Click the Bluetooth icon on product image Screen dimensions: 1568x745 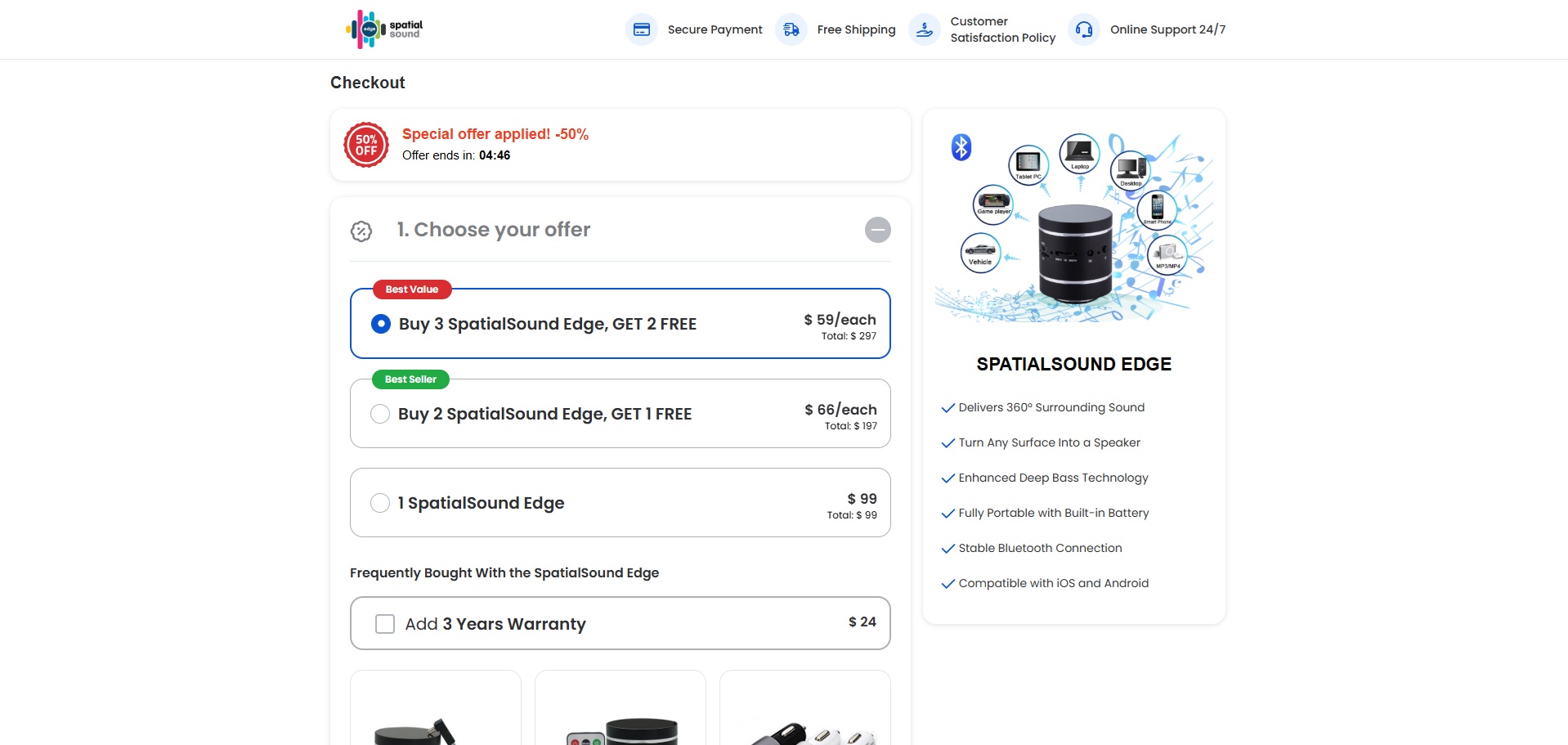[x=961, y=147]
